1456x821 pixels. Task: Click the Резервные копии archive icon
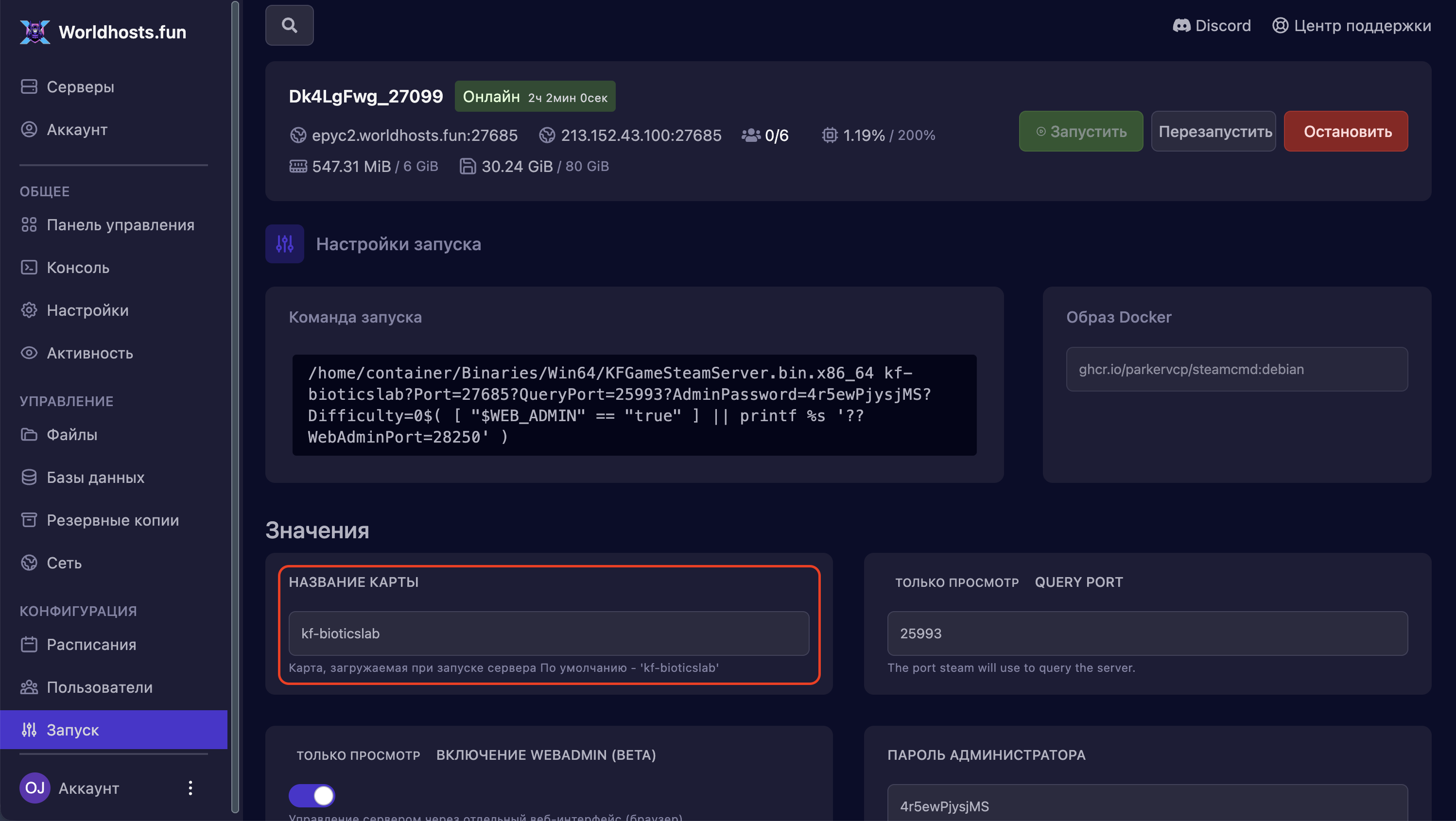pos(29,520)
